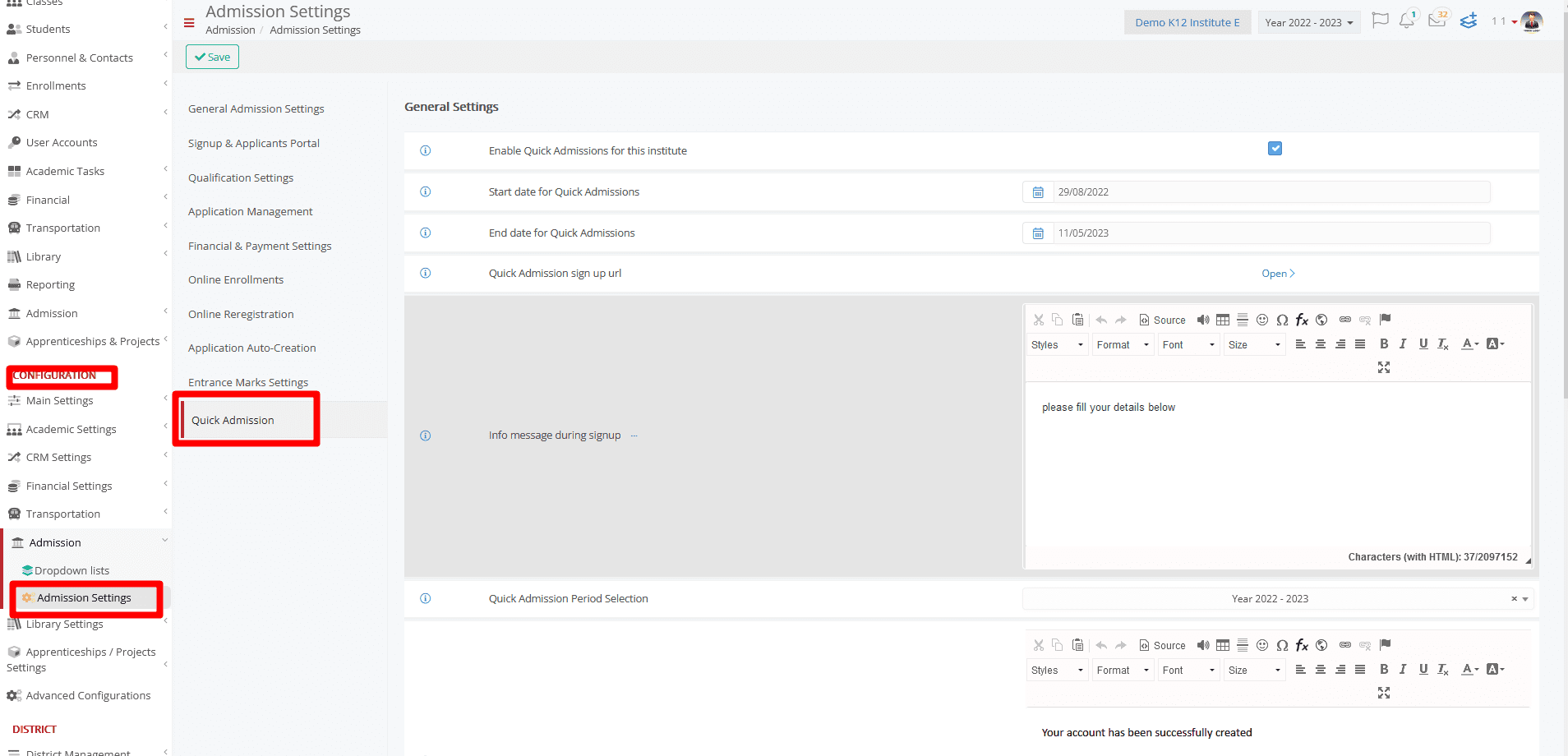
Task: Open Format dropdown in Info message editor
Action: pyautogui.click(x=1123, y=345)
